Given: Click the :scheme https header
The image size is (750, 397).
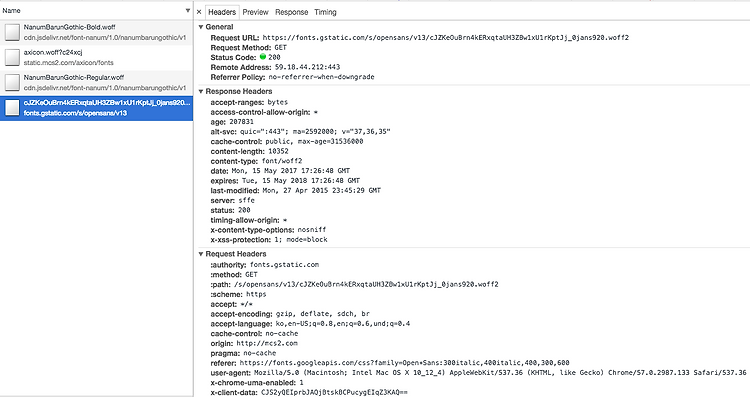Looking at the screenshot, I should (x=238, y=294).
